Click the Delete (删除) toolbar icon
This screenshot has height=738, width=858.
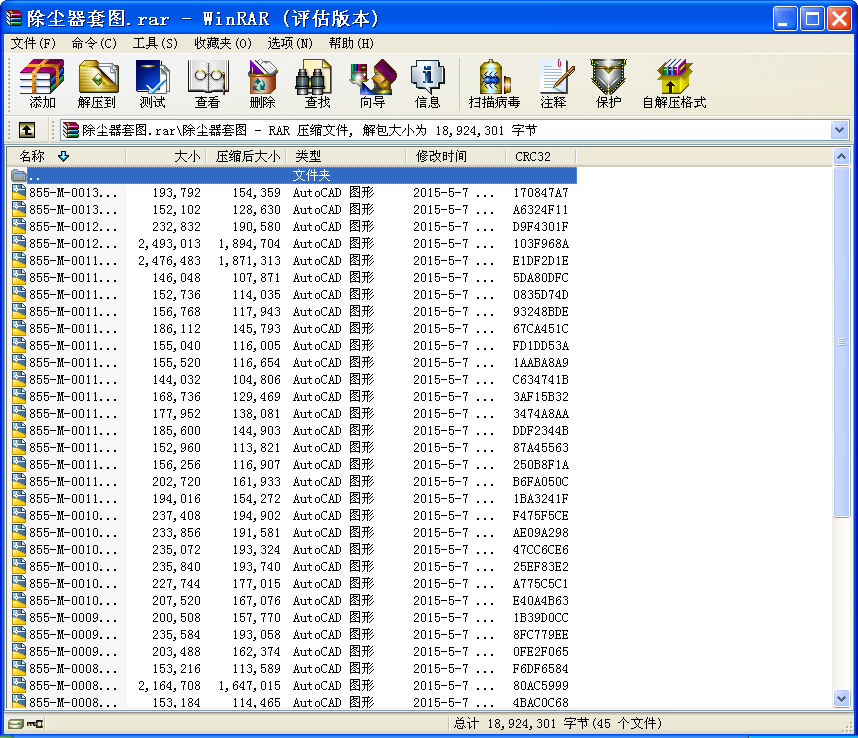point(262,84)
